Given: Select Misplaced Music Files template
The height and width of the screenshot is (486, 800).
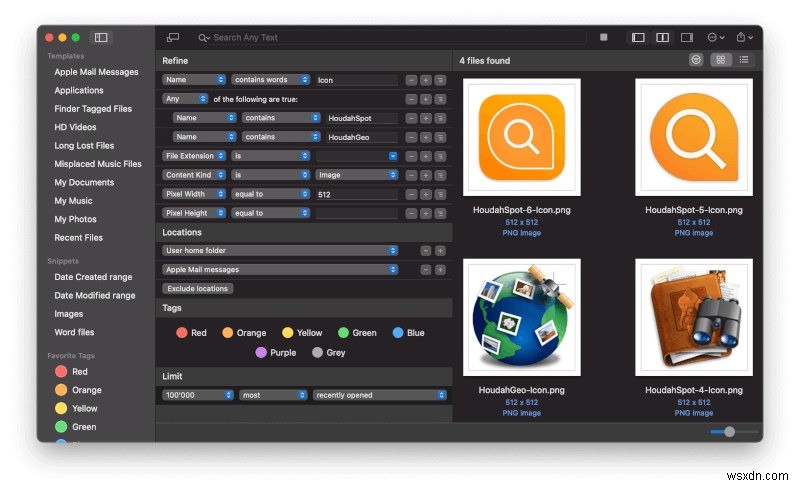Looking at the screenshot, I should pyautogui.click(x=98, y=164).
